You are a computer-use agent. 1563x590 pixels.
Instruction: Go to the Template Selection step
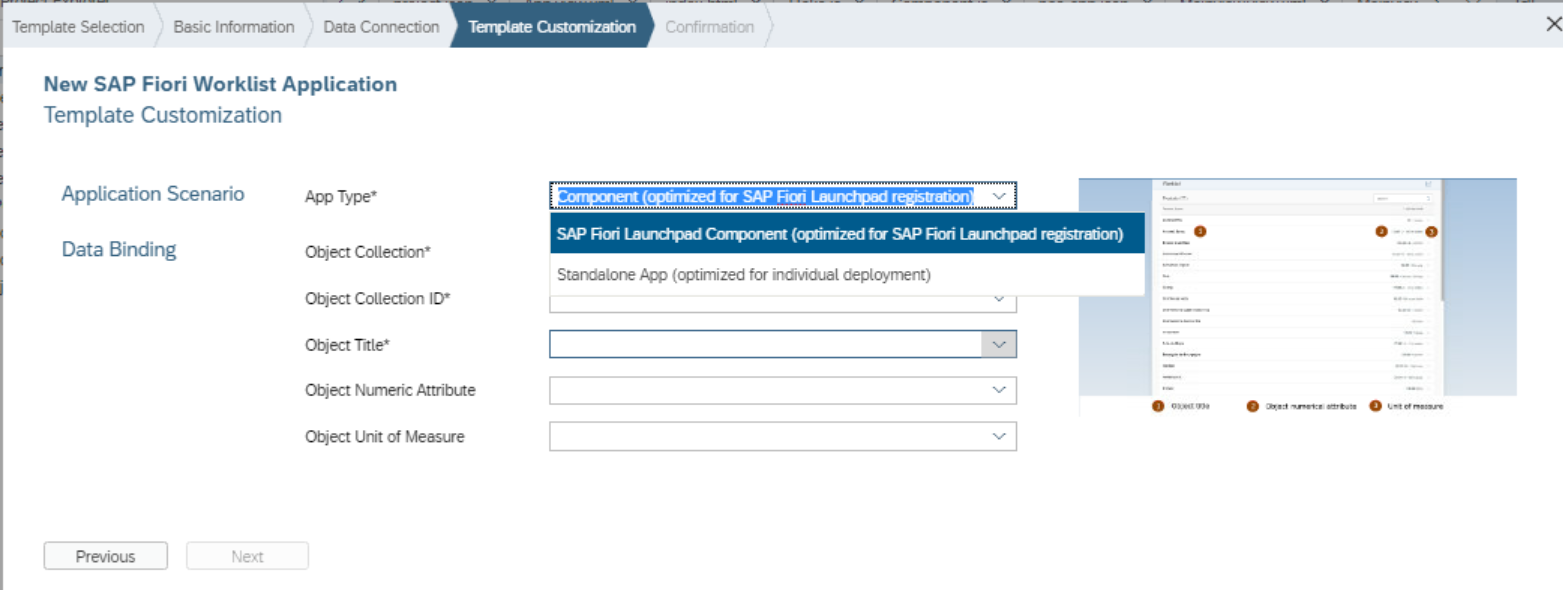coord(78,27)
